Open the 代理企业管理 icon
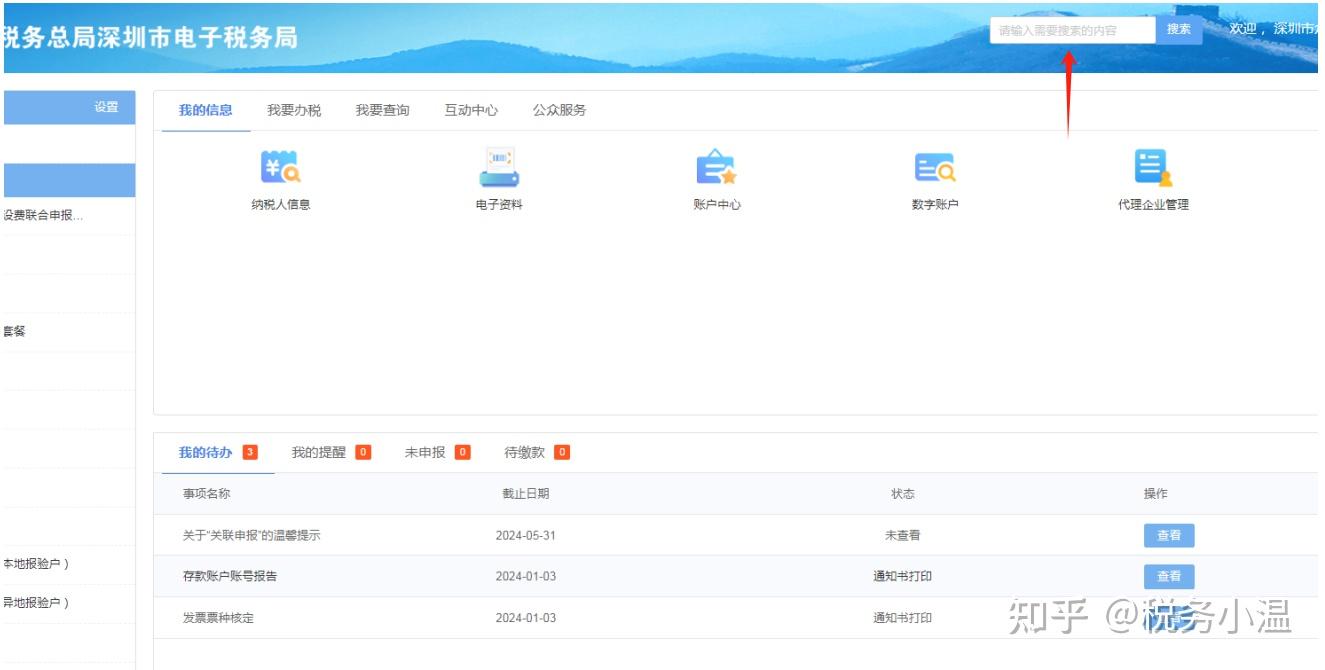Screen dimensions: 1325x670 [x=1153, y=167]
